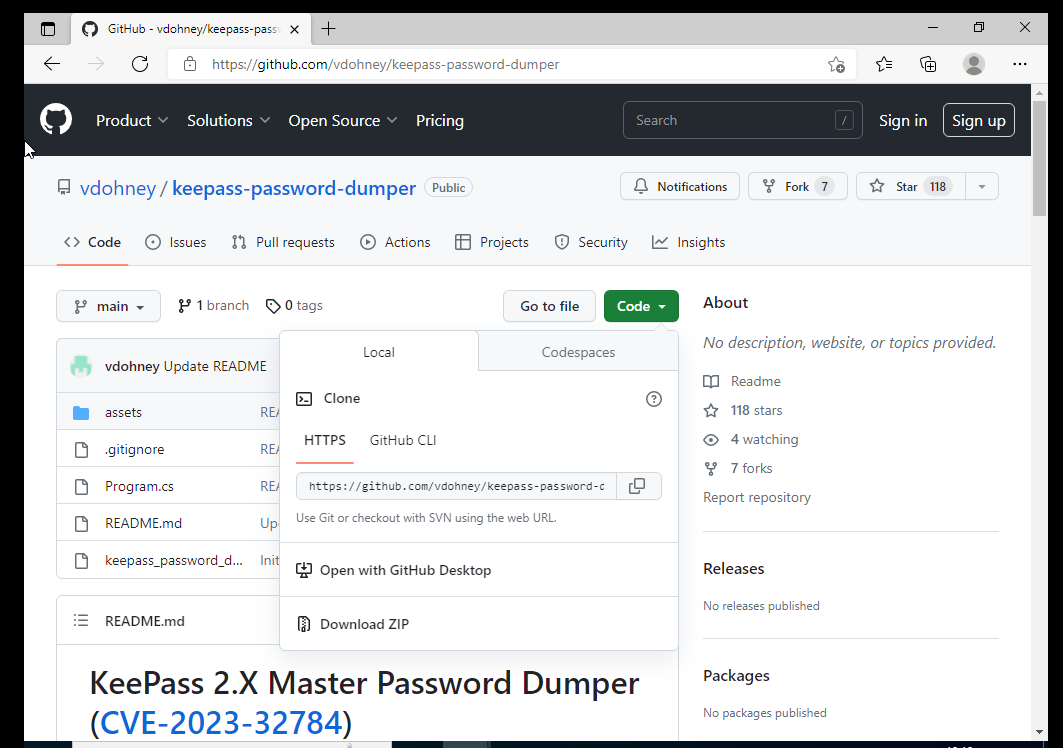Click the clone URL text field
The height and width of the screenshot is (748, 1063).
tap(456, 486)
